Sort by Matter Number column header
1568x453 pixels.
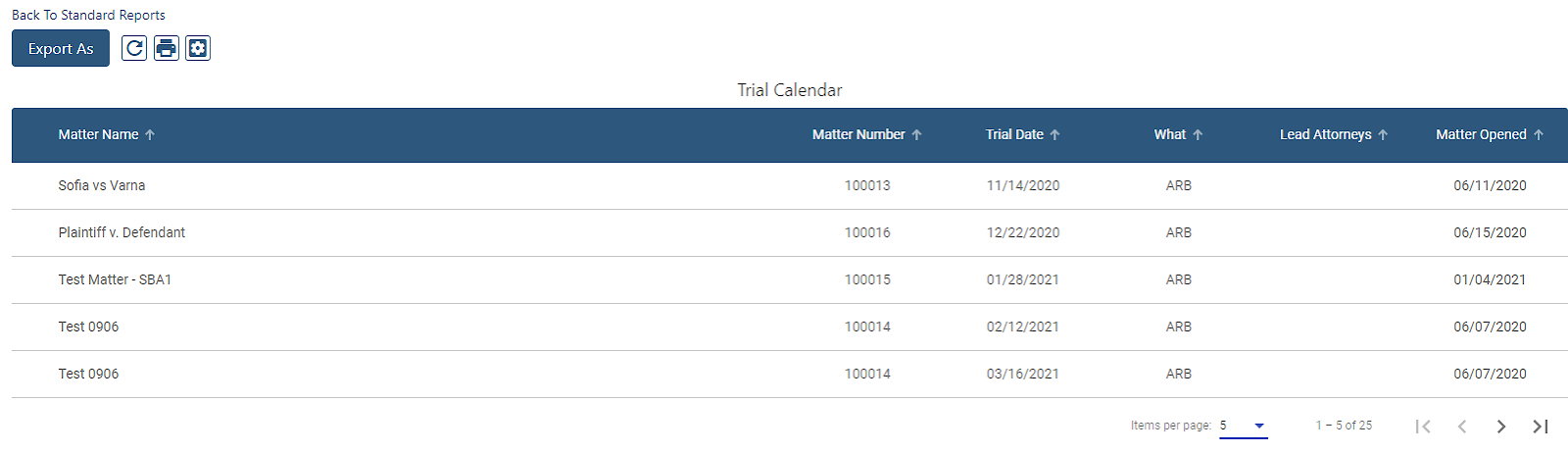(858, 134)
